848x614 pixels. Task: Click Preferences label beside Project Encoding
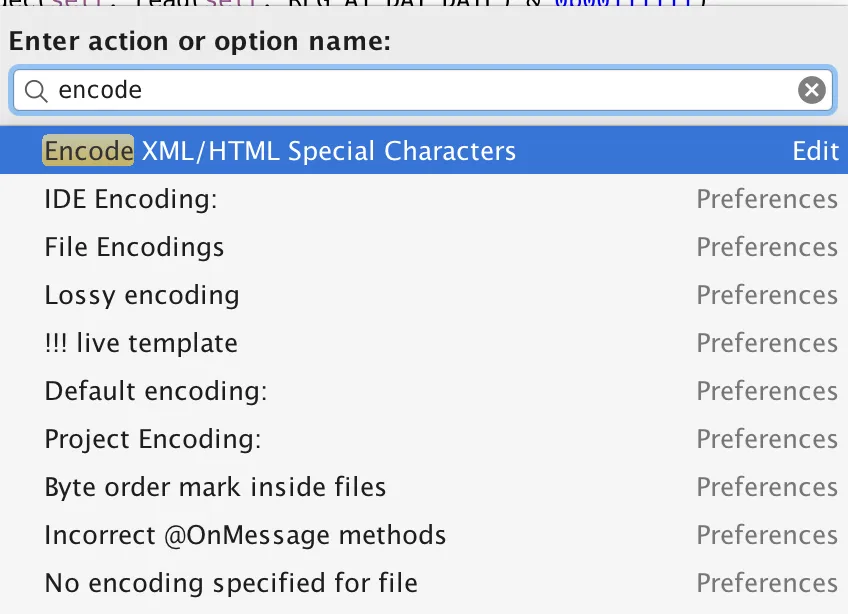[767, 439]
